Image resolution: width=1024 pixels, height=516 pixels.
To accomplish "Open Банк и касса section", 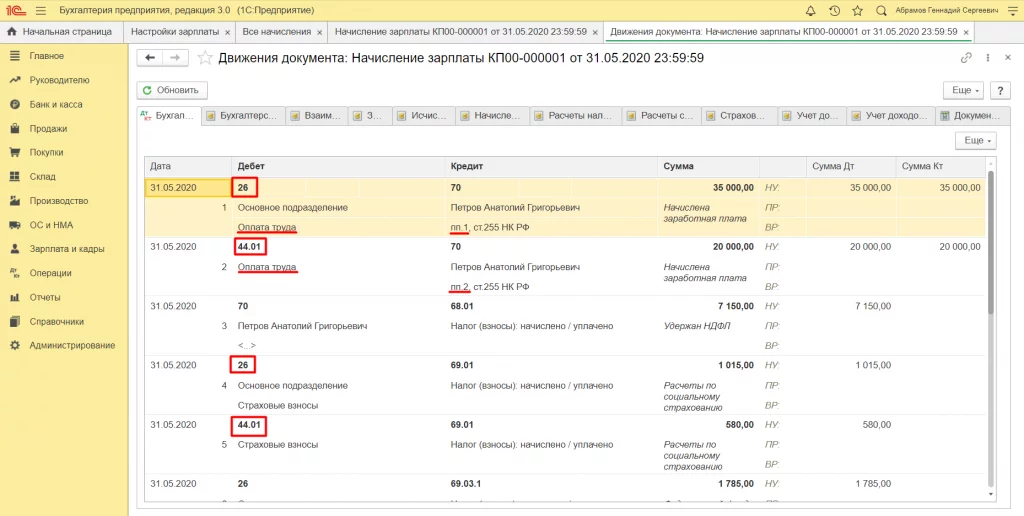I will coord(56,105).
